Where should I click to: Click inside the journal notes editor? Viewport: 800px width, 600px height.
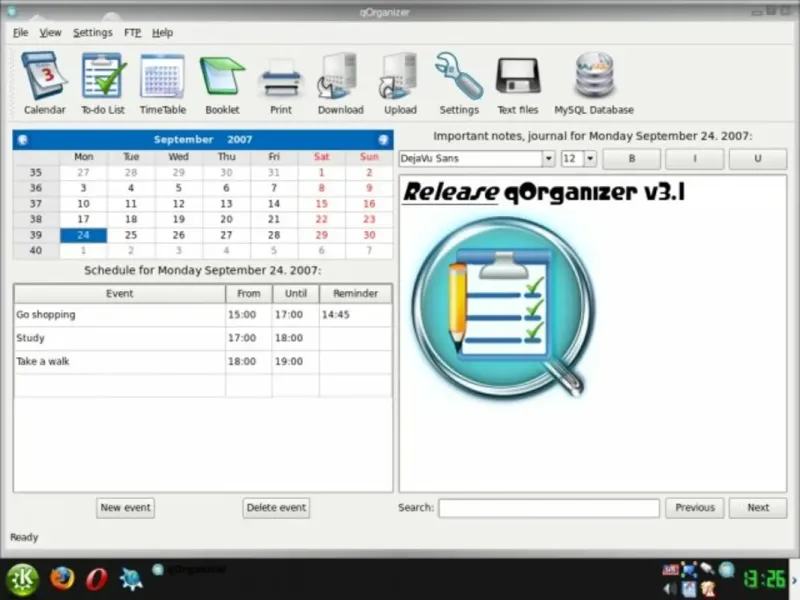(x=593, y=333)
